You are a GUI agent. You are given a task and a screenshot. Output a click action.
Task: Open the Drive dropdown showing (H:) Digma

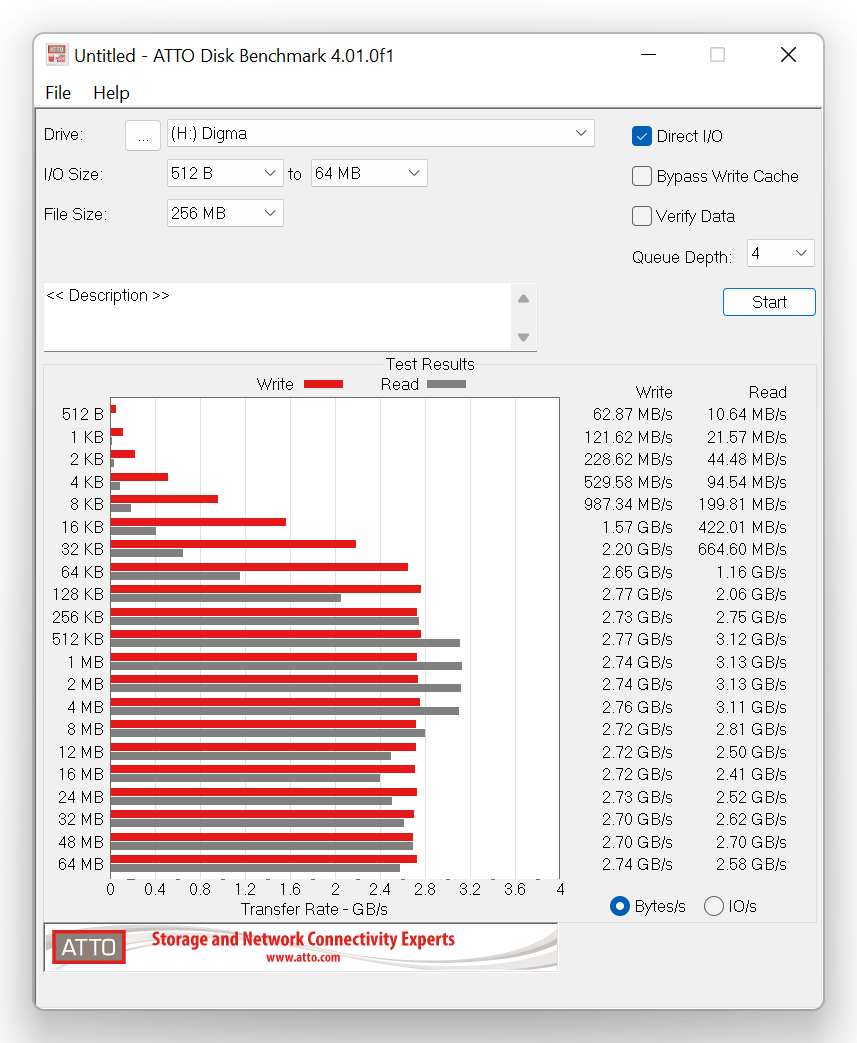(380, 133)
